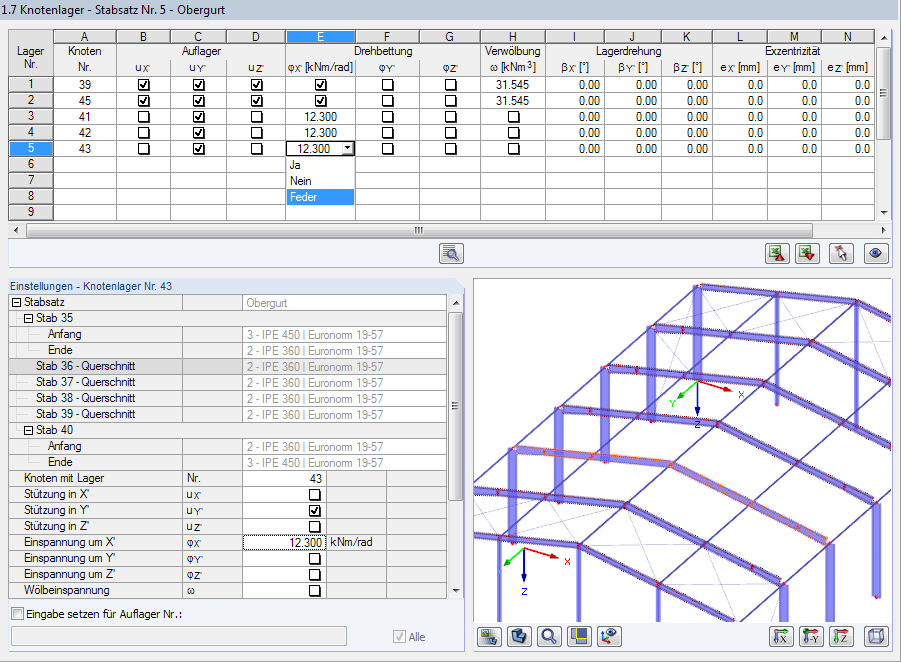The image size is (901, 662).
Task: Click the 'Knoten mit Lager' value 43
Action: click(284, 478)
